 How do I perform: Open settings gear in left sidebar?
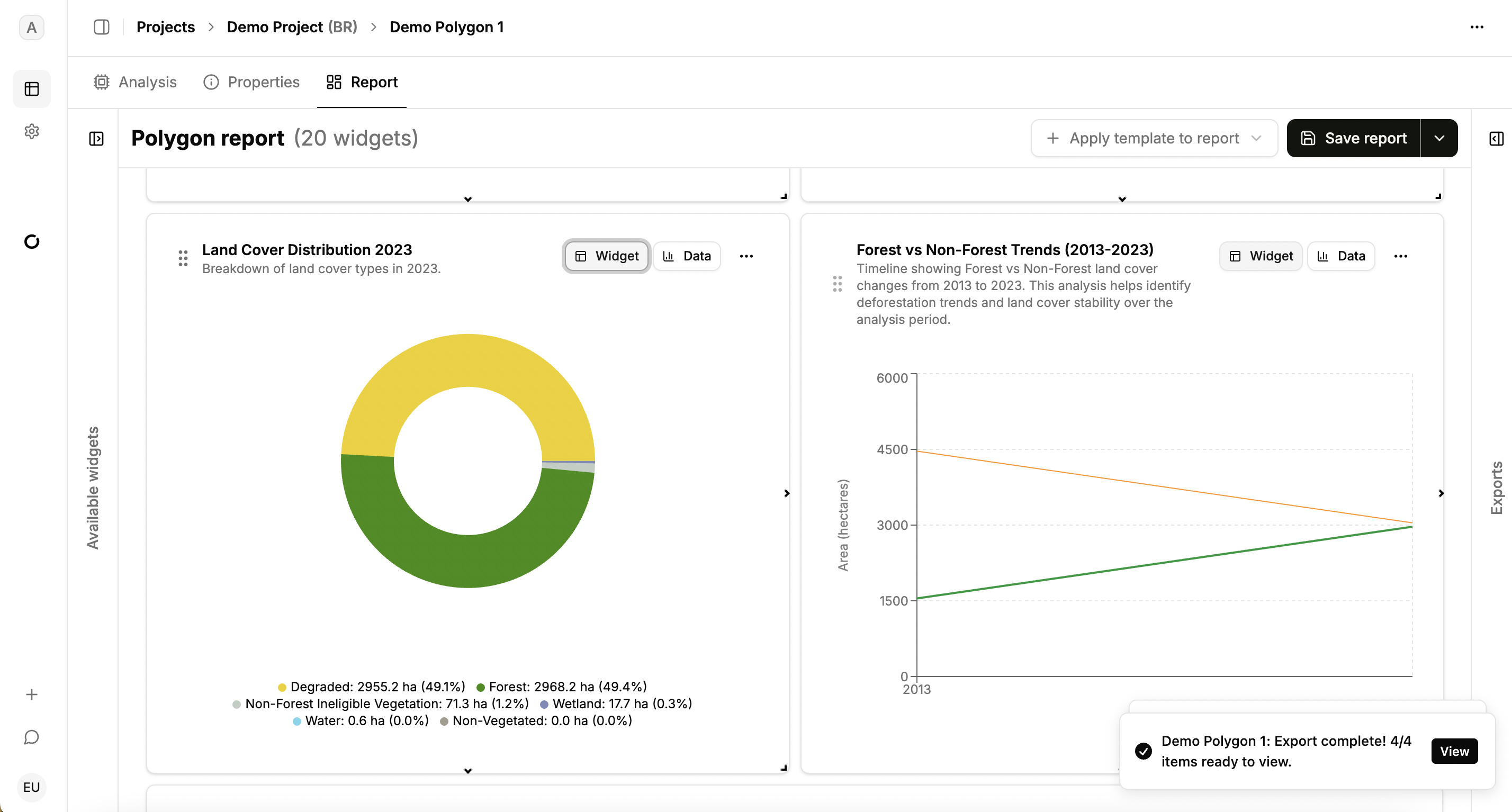coord(32,131)
